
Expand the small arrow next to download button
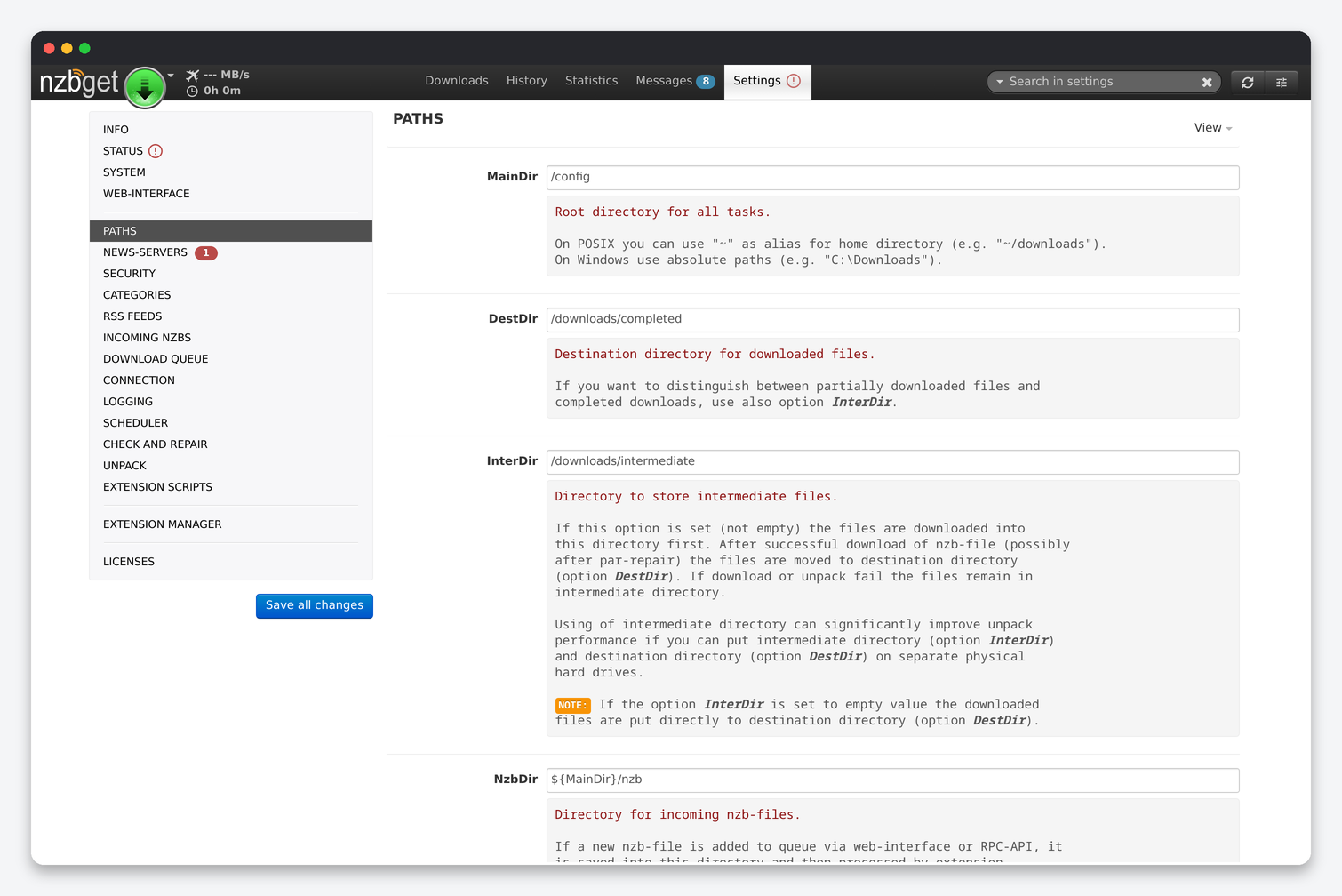coord(171,76)
